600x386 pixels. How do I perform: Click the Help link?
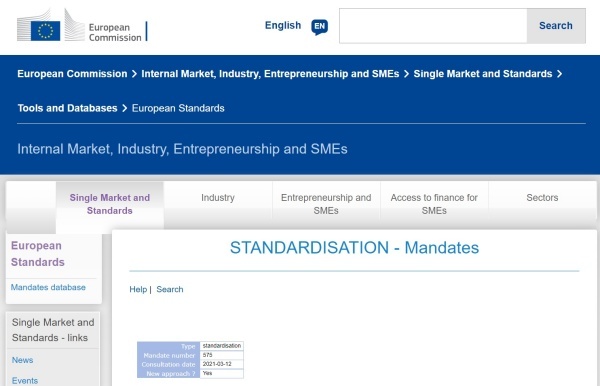(x=138, y=289)
